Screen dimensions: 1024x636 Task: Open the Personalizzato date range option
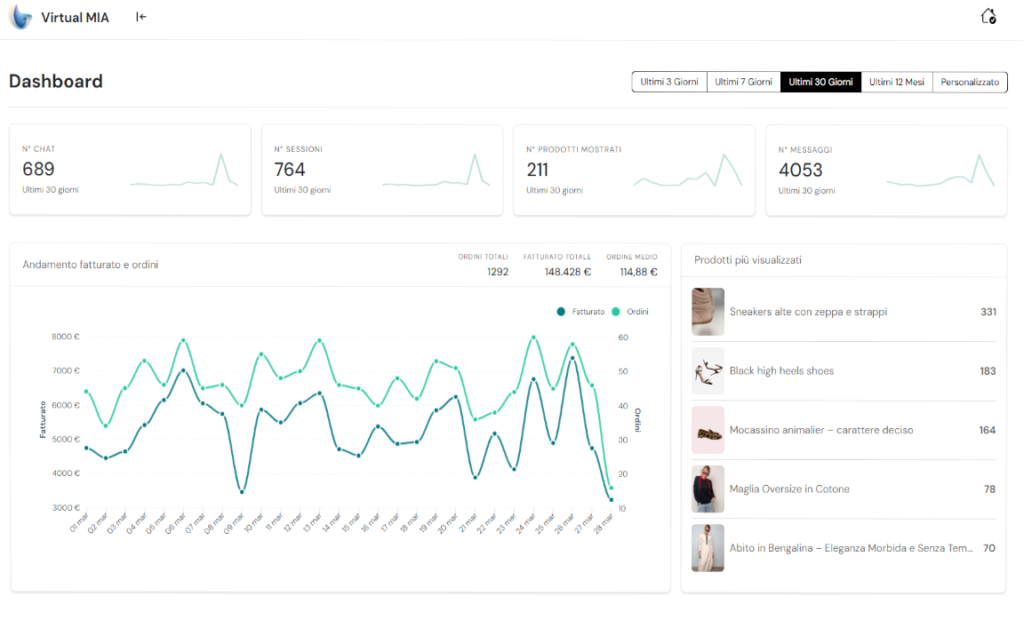pos(969,82)
